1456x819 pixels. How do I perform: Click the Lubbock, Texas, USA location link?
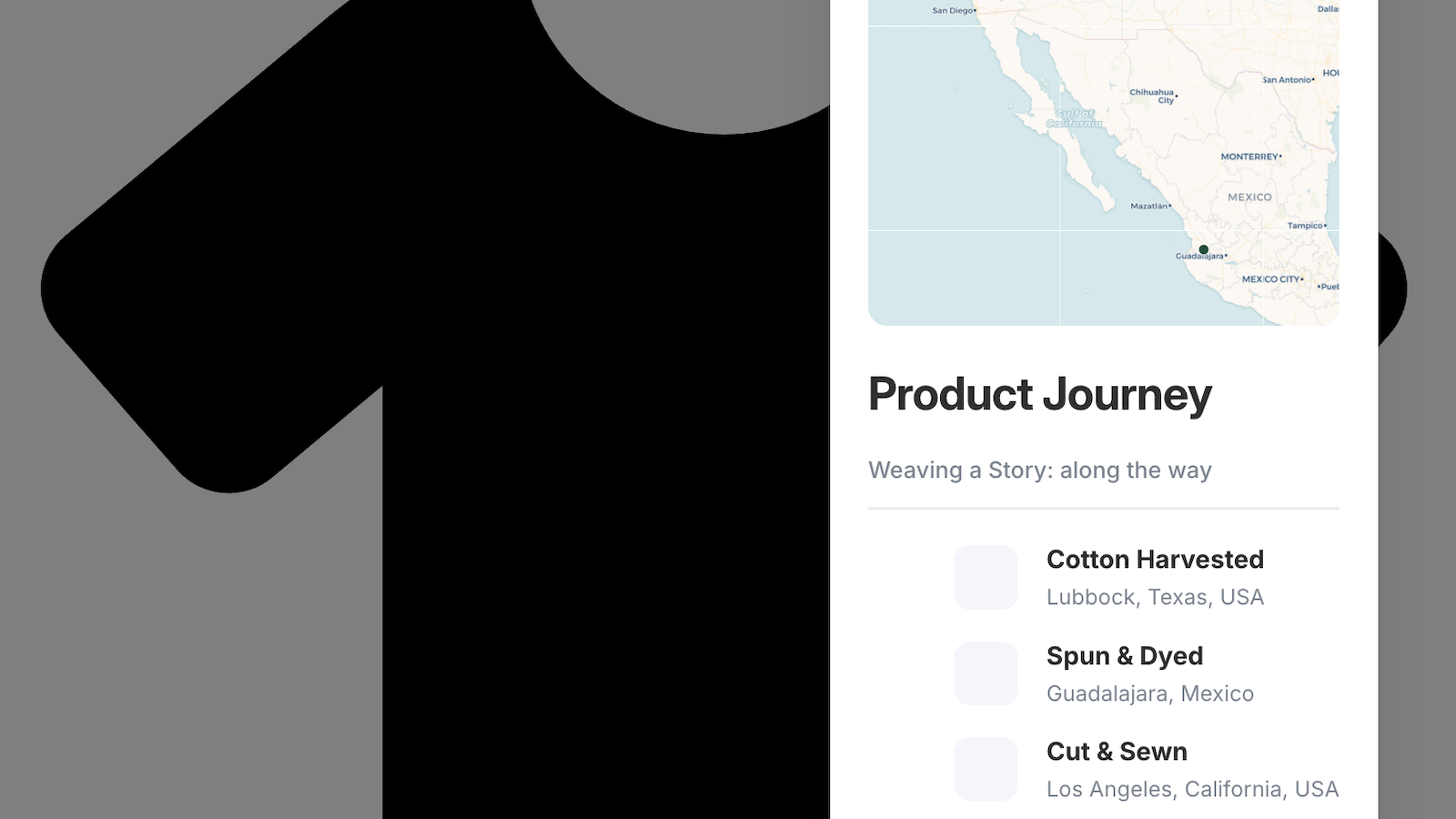coord(1157,598)
